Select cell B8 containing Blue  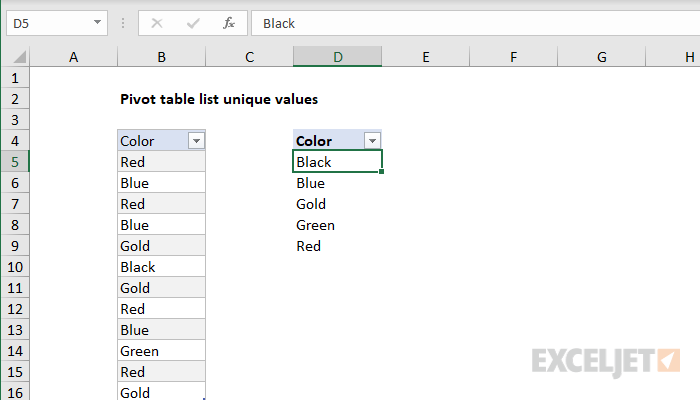pyautogui.click(x=162, y=225)
